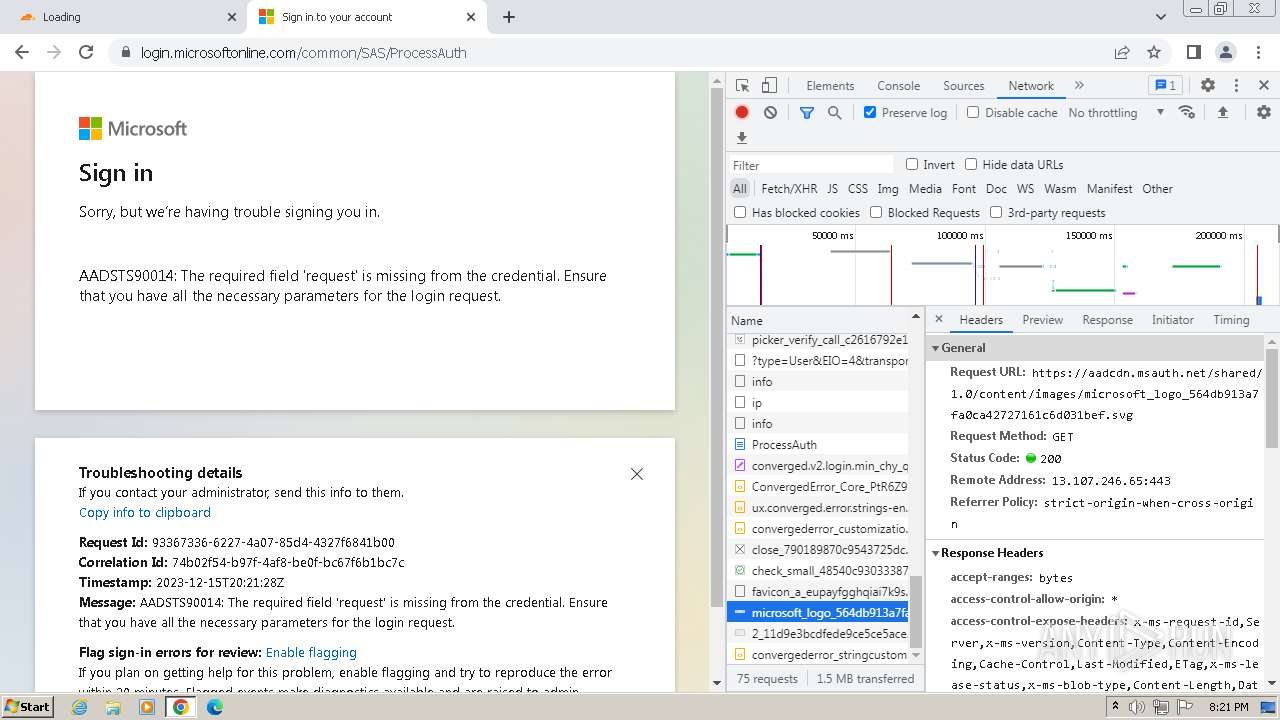This screenshot has width=1280, height=720.
Task: Collapse the General section
Action: coord(936,348)
